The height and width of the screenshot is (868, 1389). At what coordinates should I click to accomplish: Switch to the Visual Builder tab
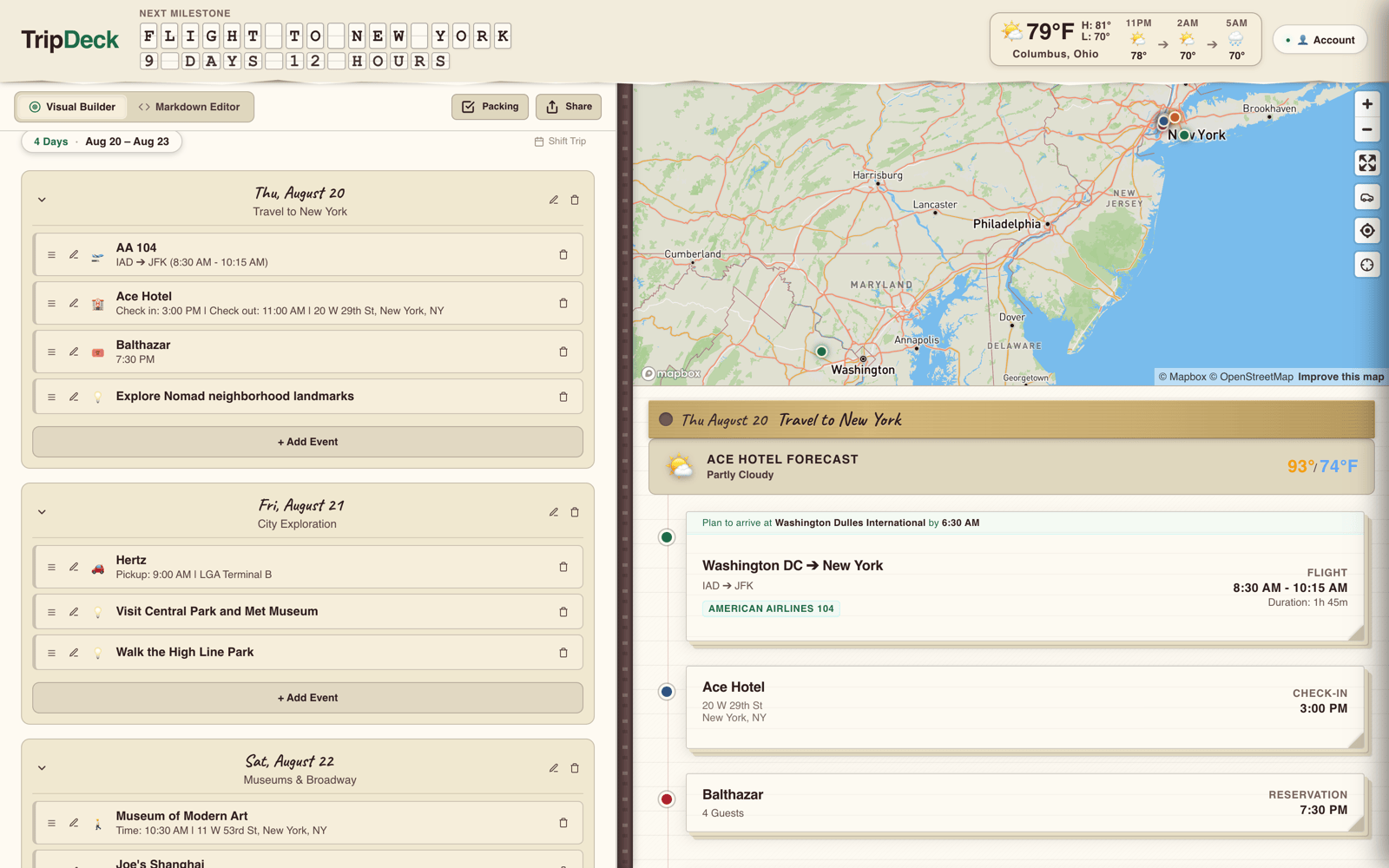point(72,107)
